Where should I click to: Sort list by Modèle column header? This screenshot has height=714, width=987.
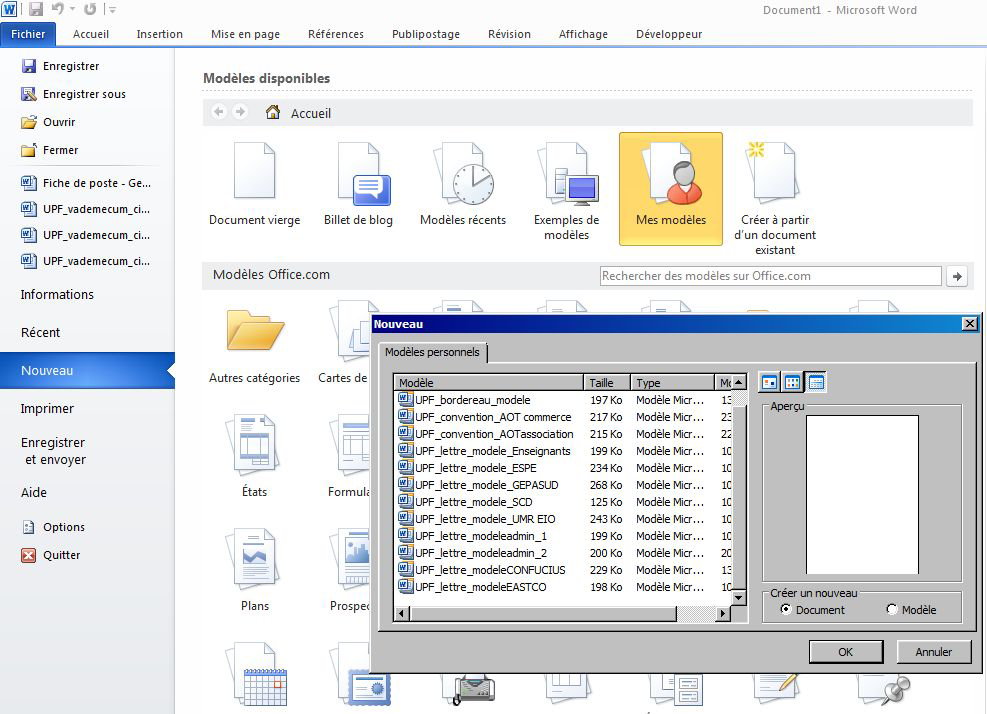488,383
